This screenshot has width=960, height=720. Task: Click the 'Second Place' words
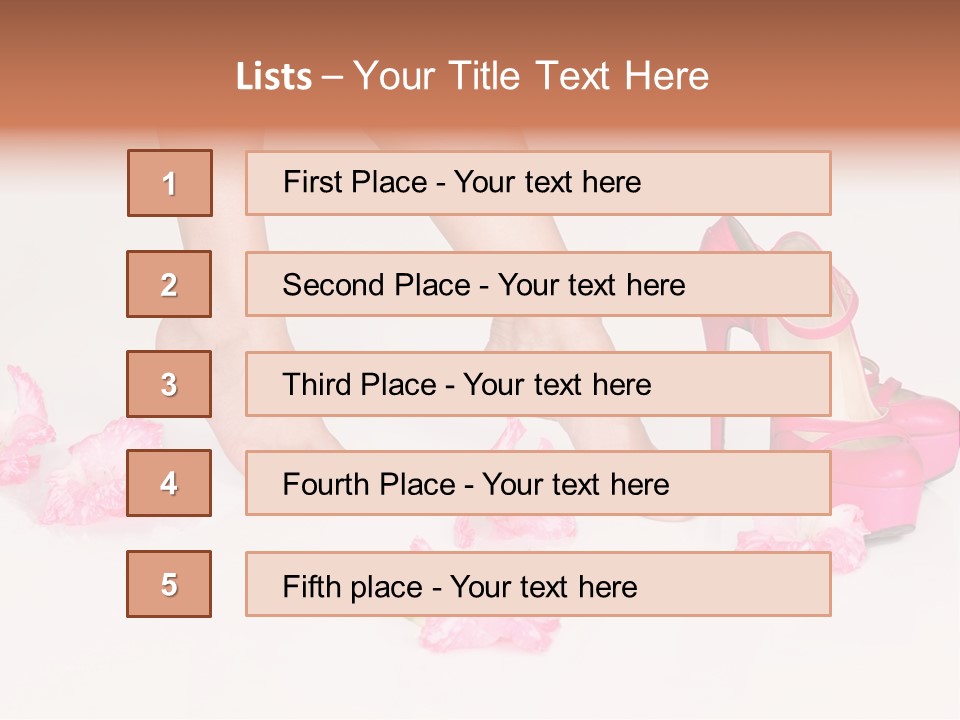(x=377, y=285)
